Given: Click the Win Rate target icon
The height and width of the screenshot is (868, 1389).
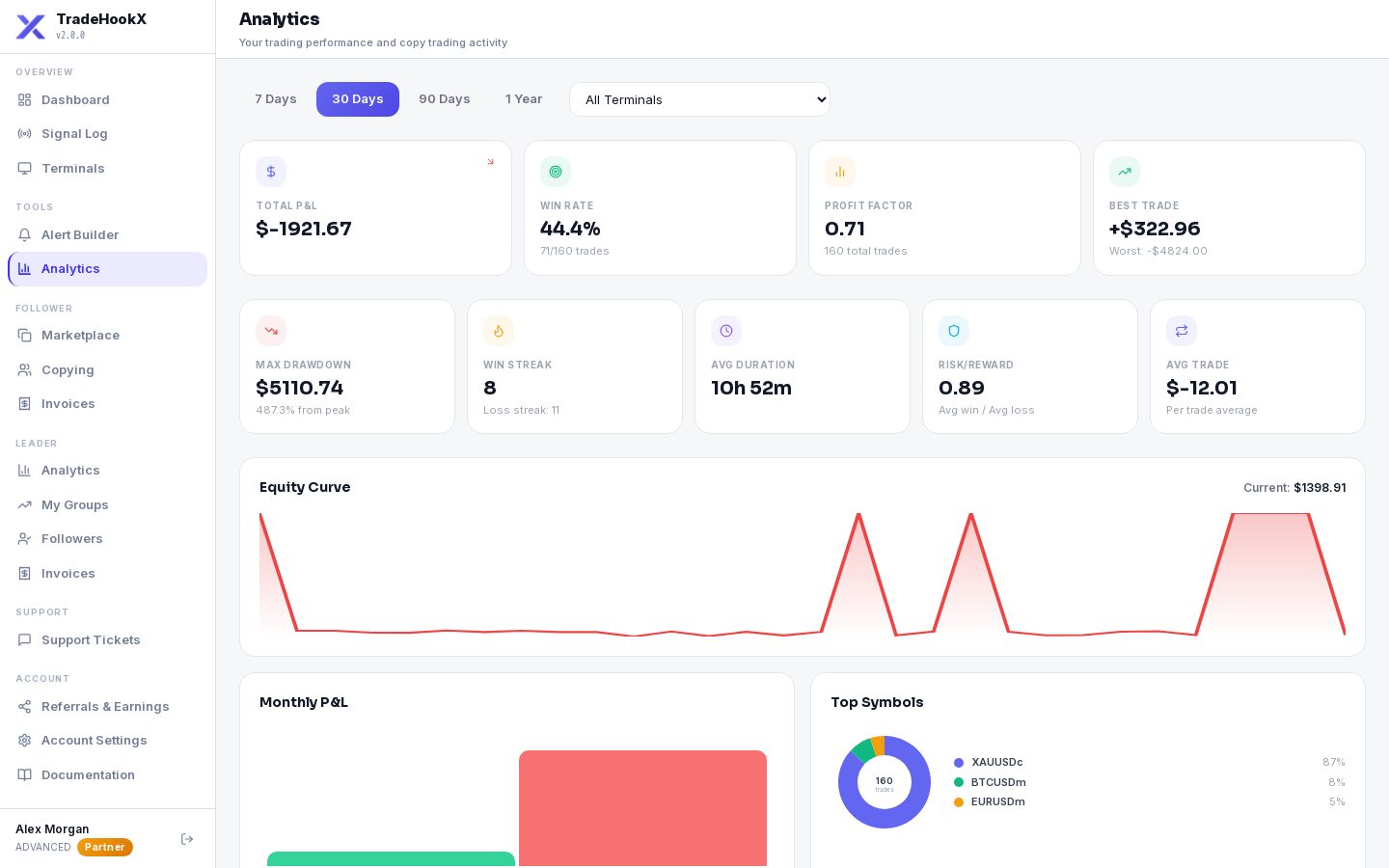Looking at the screenshot, I should (556, 172).
